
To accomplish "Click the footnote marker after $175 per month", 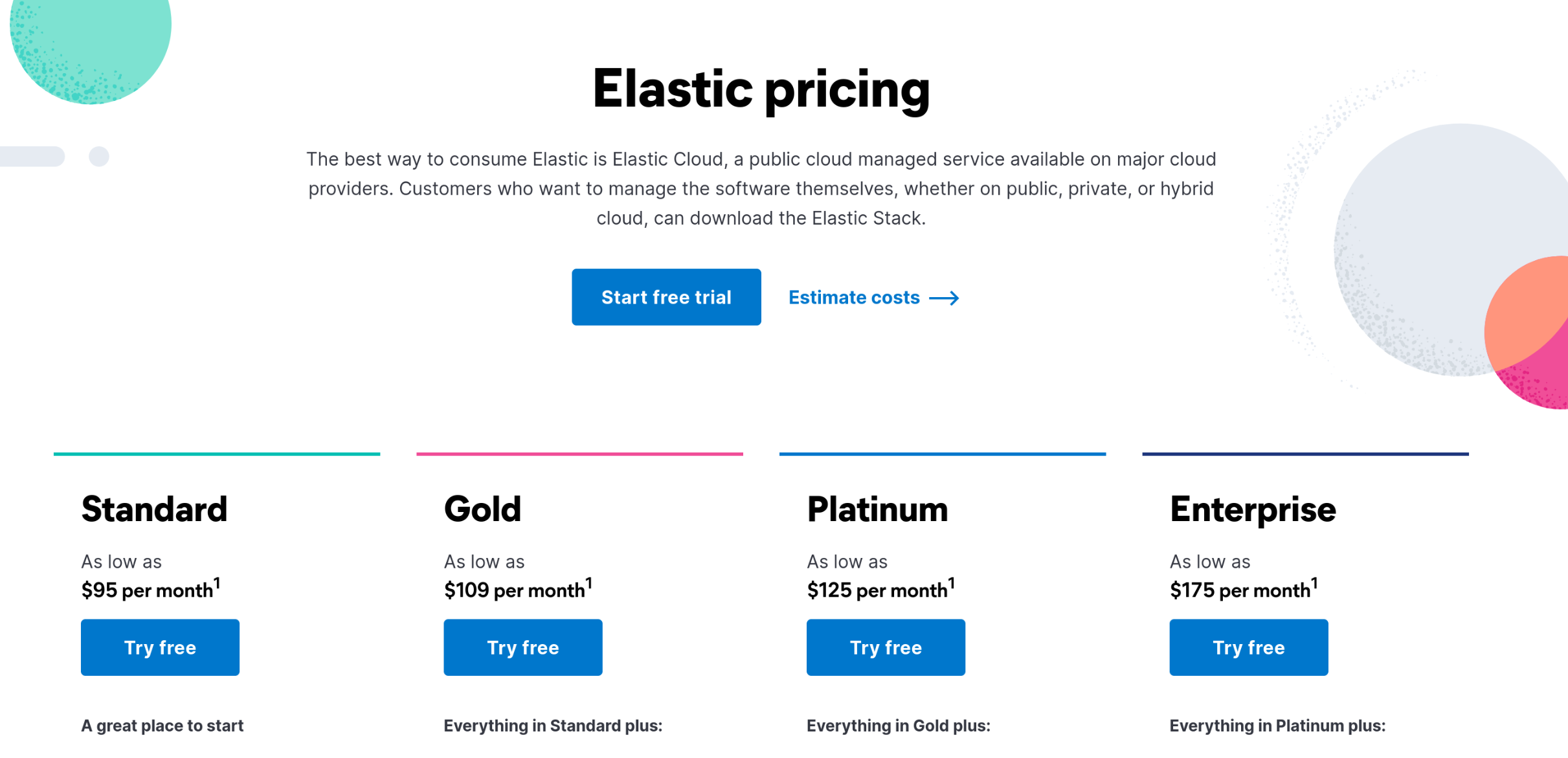I will coord(1314,583).
